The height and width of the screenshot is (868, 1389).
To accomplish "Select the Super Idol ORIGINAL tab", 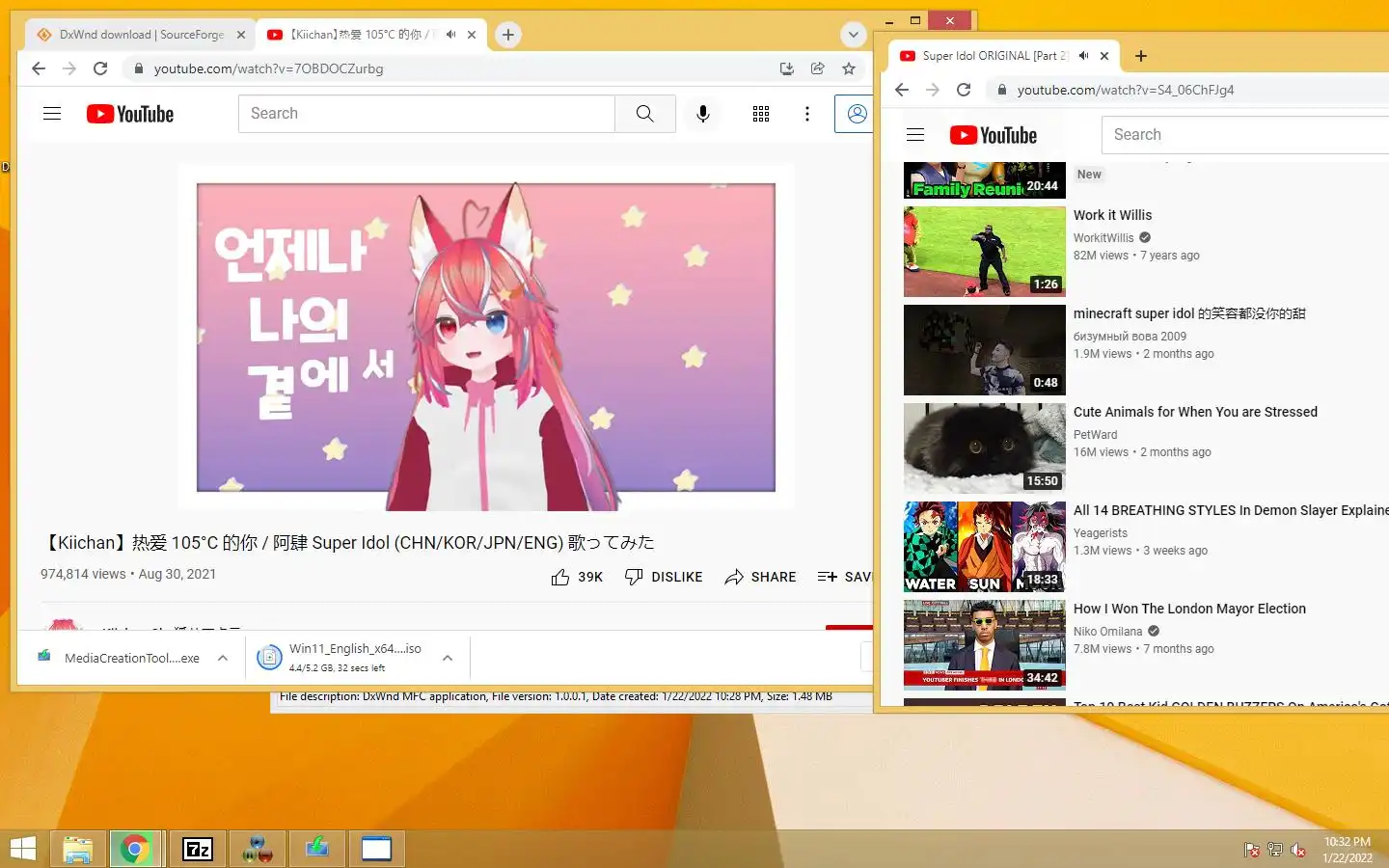I will tap(1003, 56).
